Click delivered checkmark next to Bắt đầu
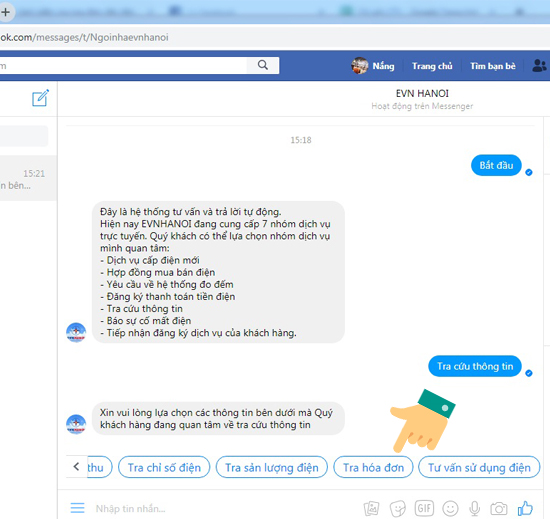The height and width of the screenshot is (519, 550). pos(529,172)
